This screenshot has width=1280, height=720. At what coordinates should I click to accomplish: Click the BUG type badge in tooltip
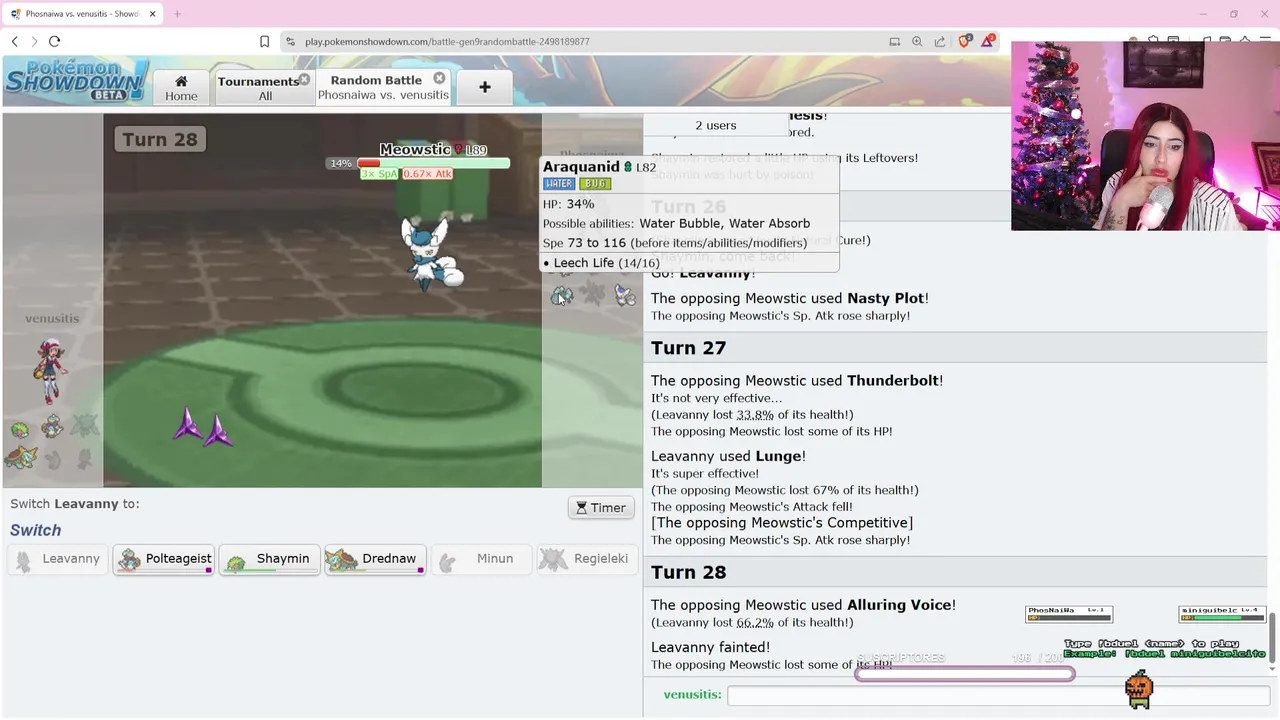(x=595, y=184)
